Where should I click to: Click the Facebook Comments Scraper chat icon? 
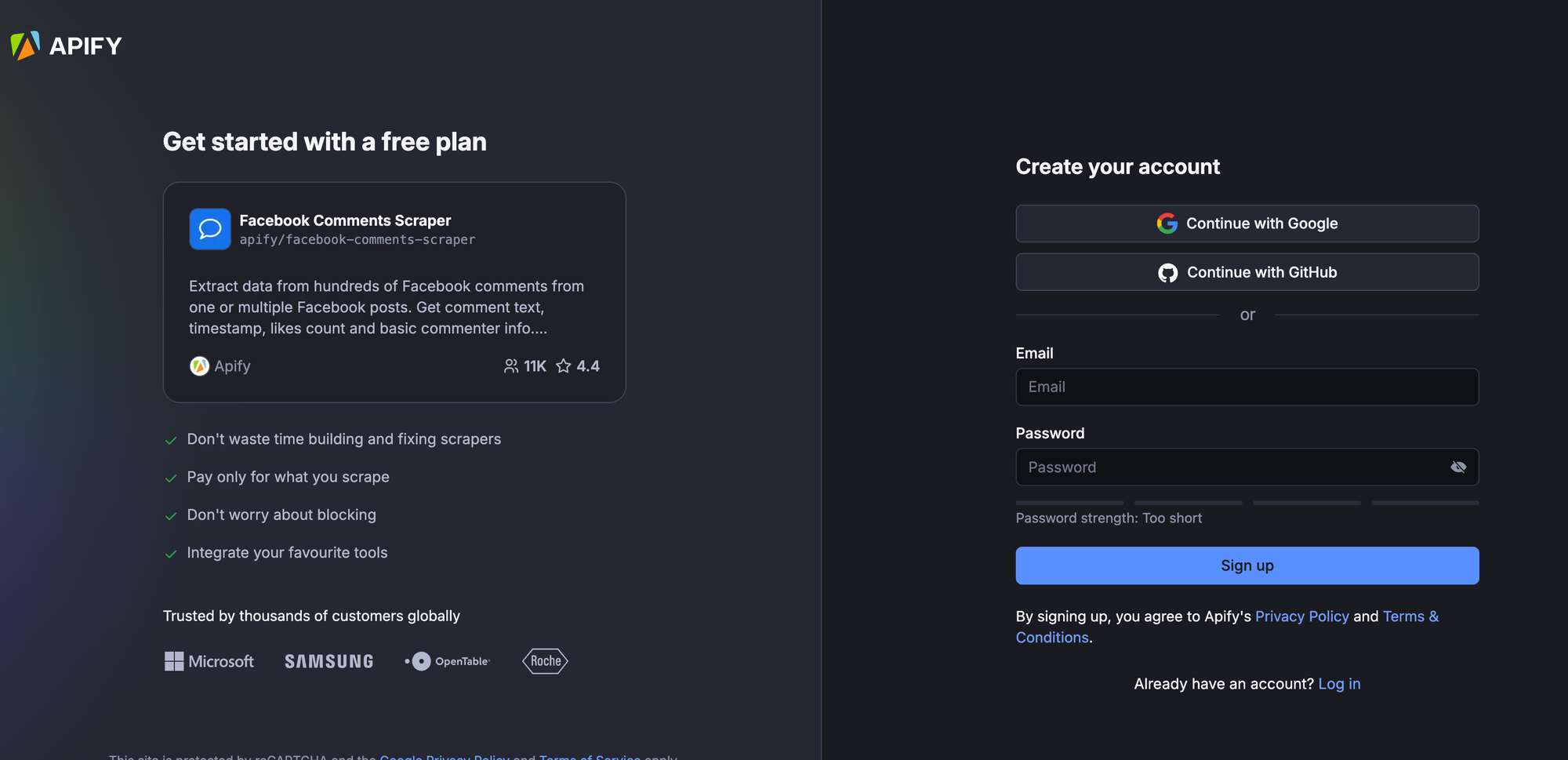click(210, 229)
